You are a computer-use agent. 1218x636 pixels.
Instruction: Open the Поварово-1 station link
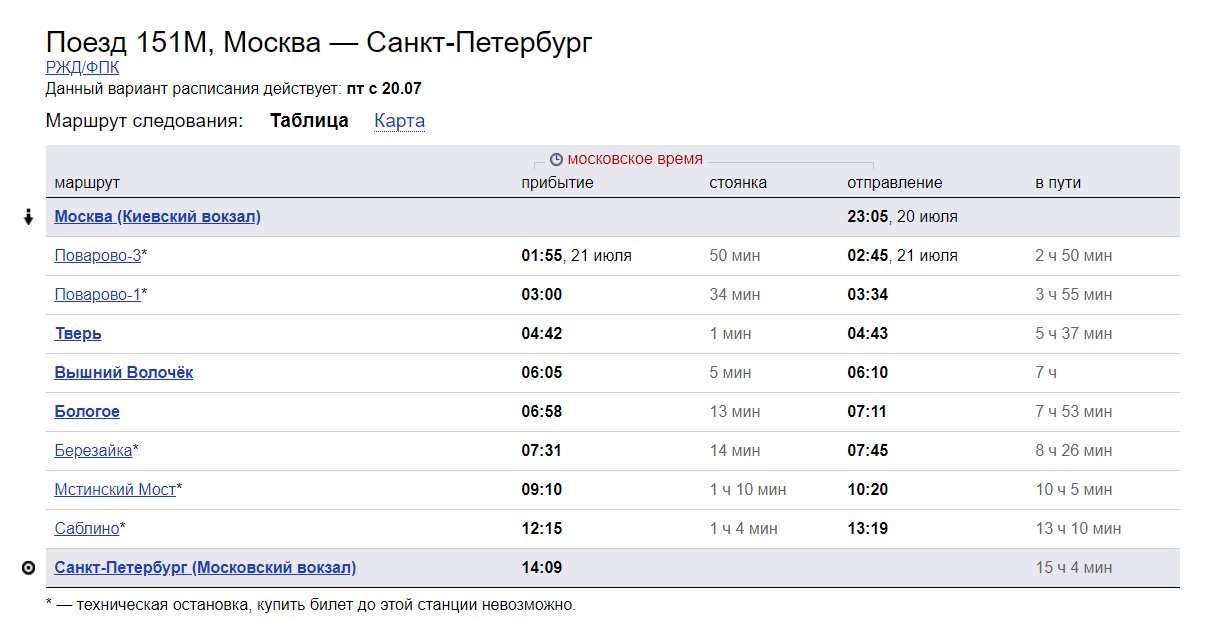pyautogui.click(x=97, y=295)
